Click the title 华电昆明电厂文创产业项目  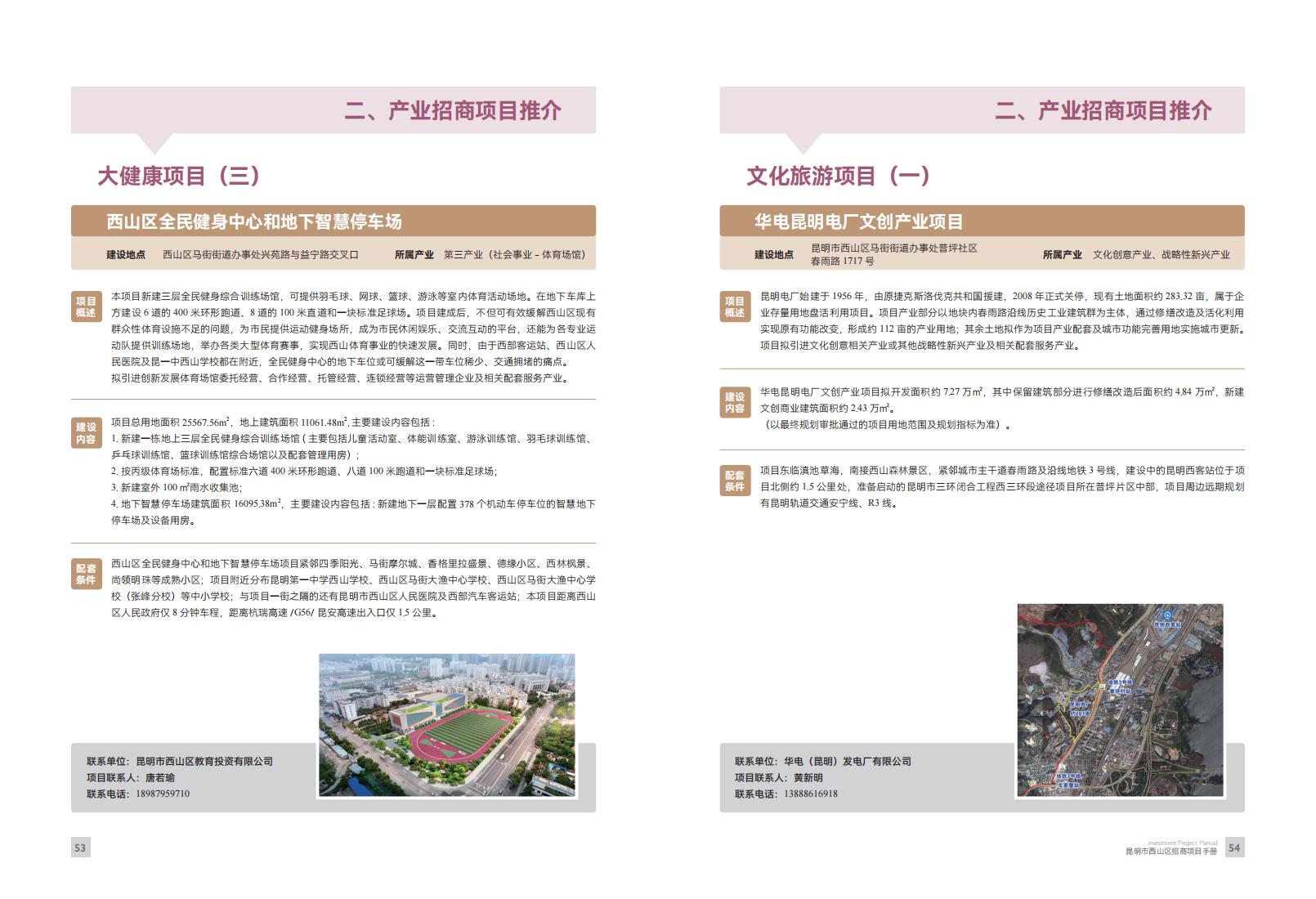(859, 221)
